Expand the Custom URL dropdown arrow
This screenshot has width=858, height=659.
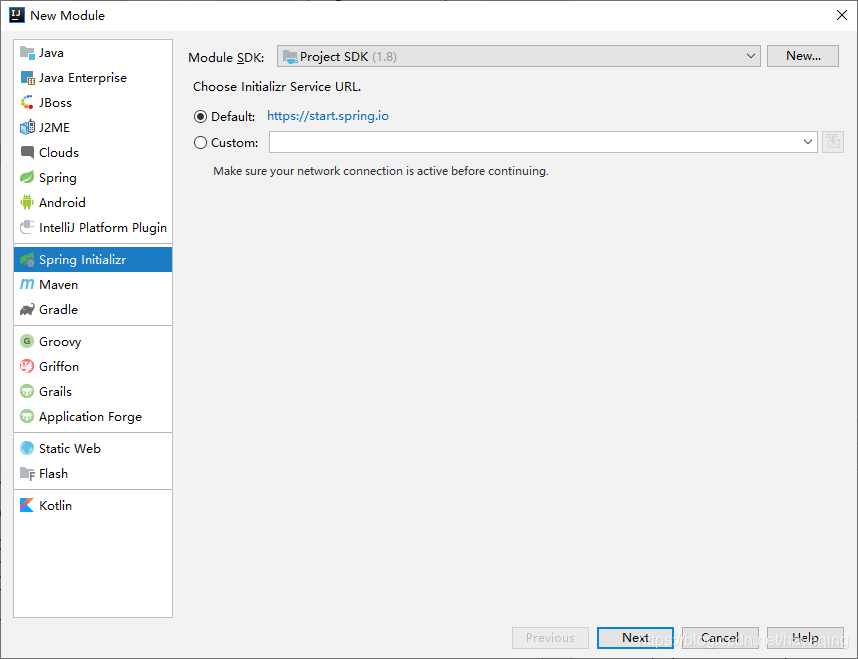[x=807, y=142]
